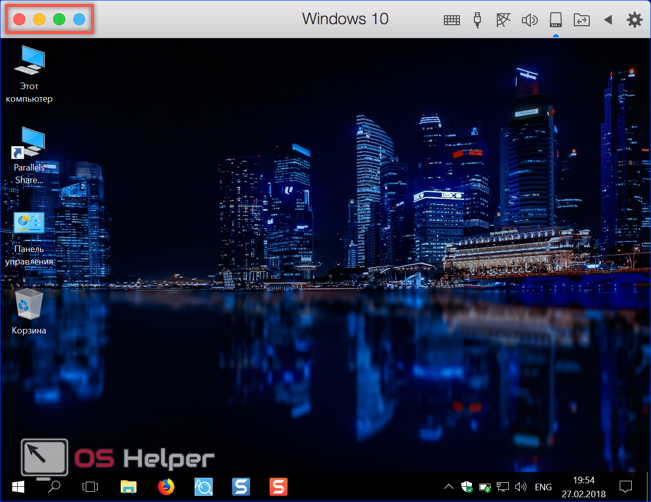Image resolution: width=651 pixels, height=502 pixels.
Task: Open the network tray icon
Action: click(503, 487)
